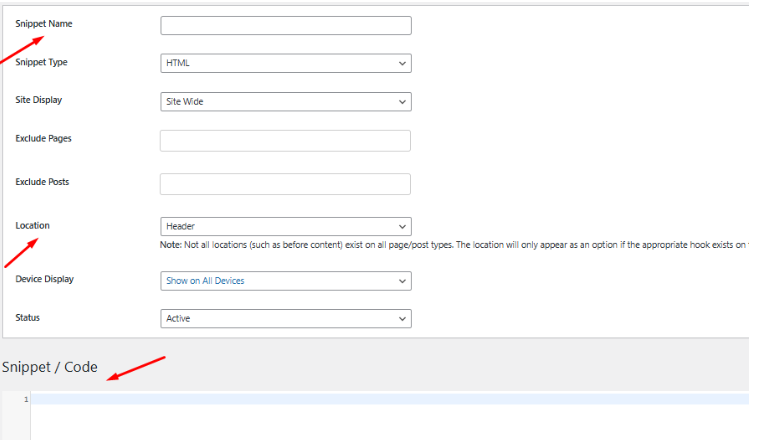Click the Exclude Posts label
This screenshot has width=780, height=440.
[x=42, y=182]
